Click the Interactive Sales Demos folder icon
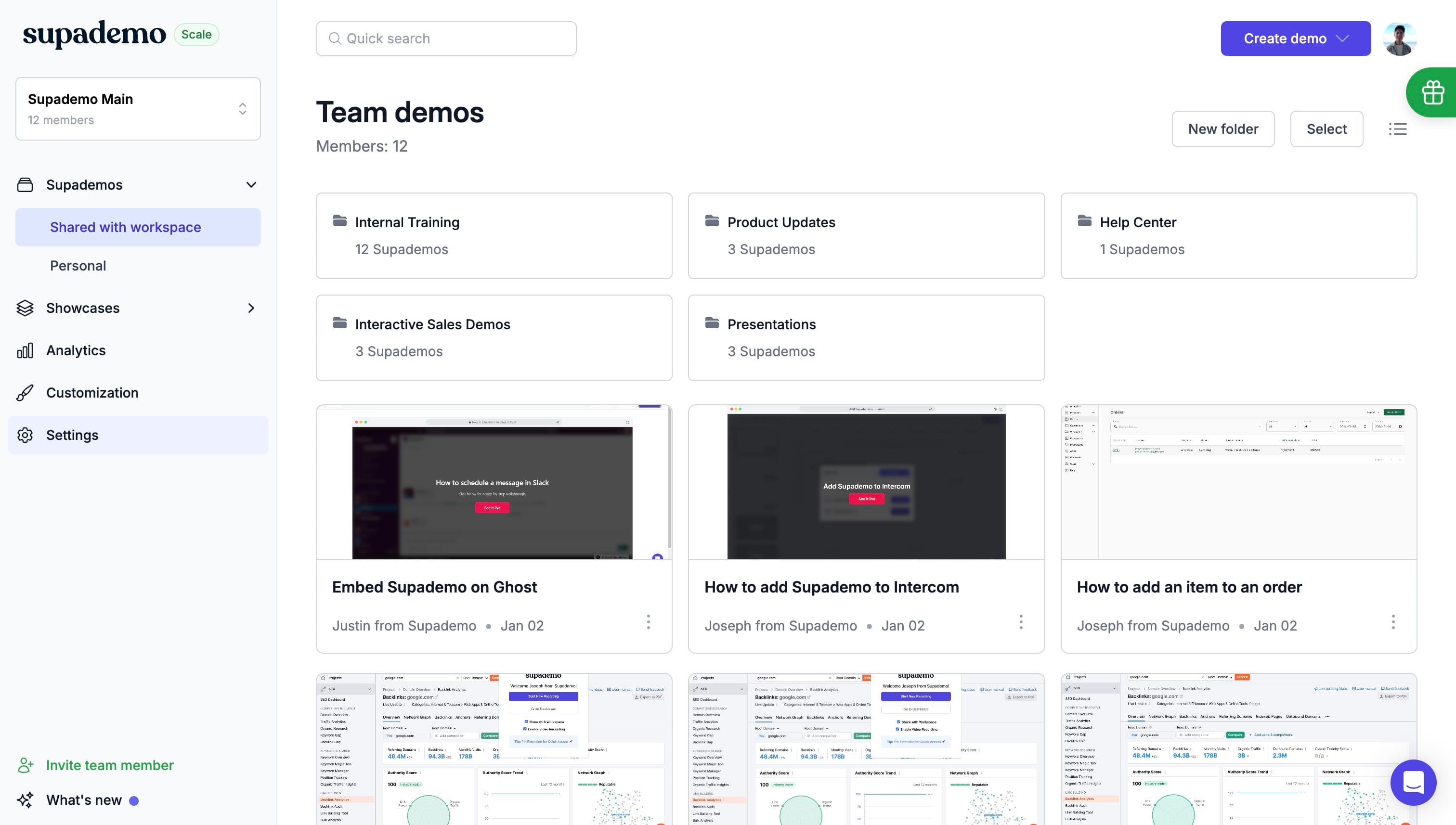The width and height of the screenshot is (1456, 825). click(x=339, y=323)
